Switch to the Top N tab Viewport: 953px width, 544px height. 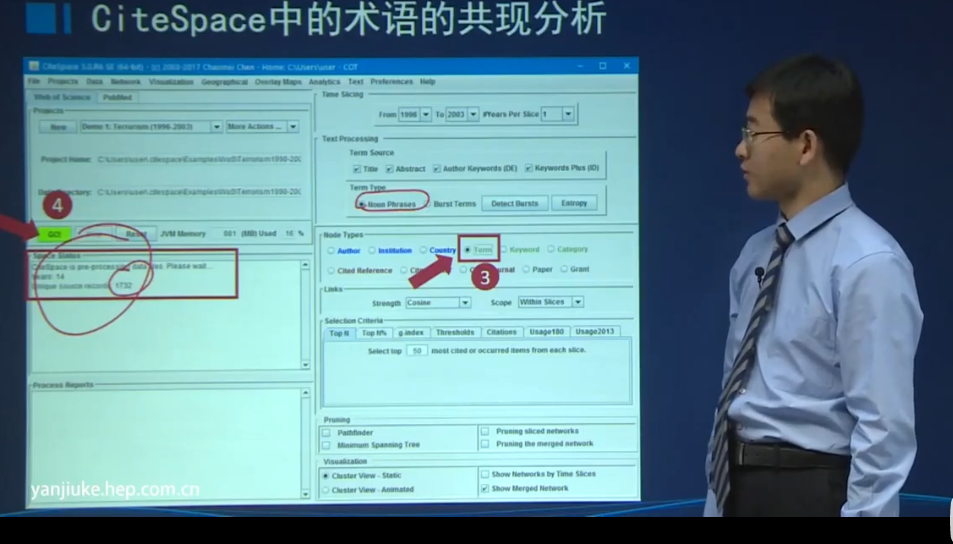[x=339, y=333]
